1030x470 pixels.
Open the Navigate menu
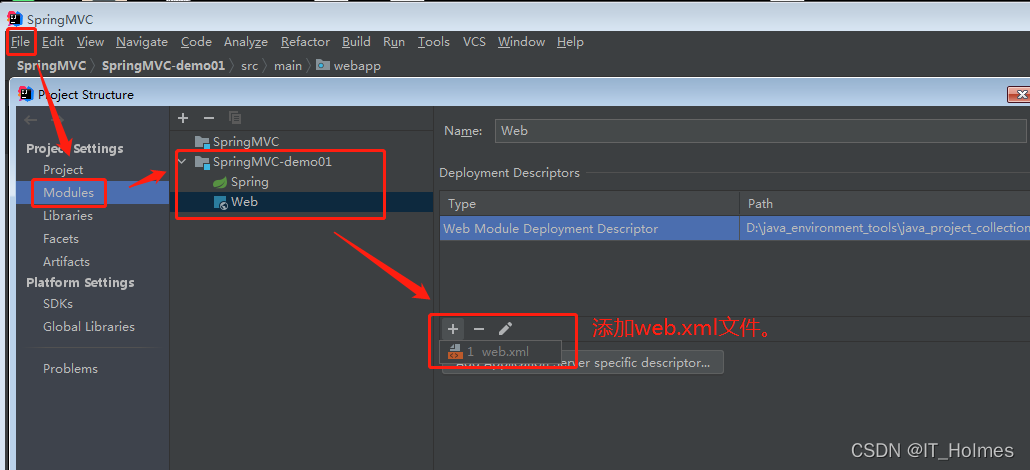142,42
